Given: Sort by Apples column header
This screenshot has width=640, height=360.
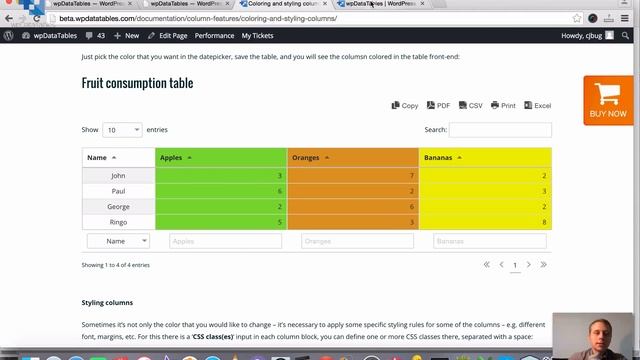Looking at the screenshot, I should pos(221,158).
